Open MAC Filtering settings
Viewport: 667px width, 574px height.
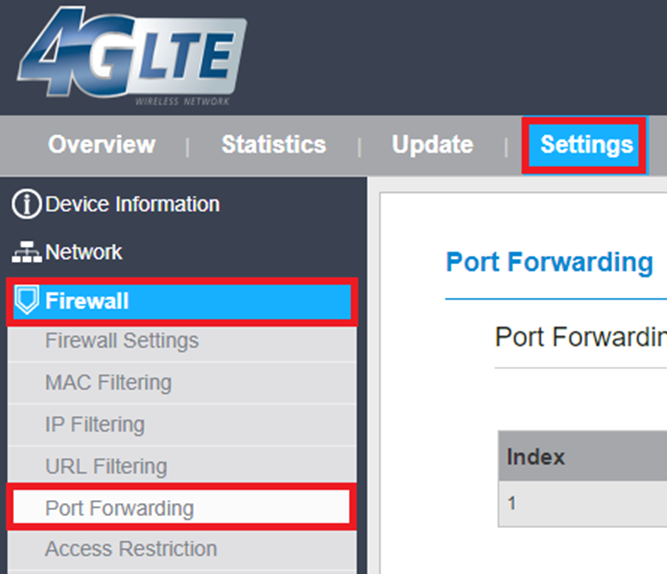[x=108, y=383]
